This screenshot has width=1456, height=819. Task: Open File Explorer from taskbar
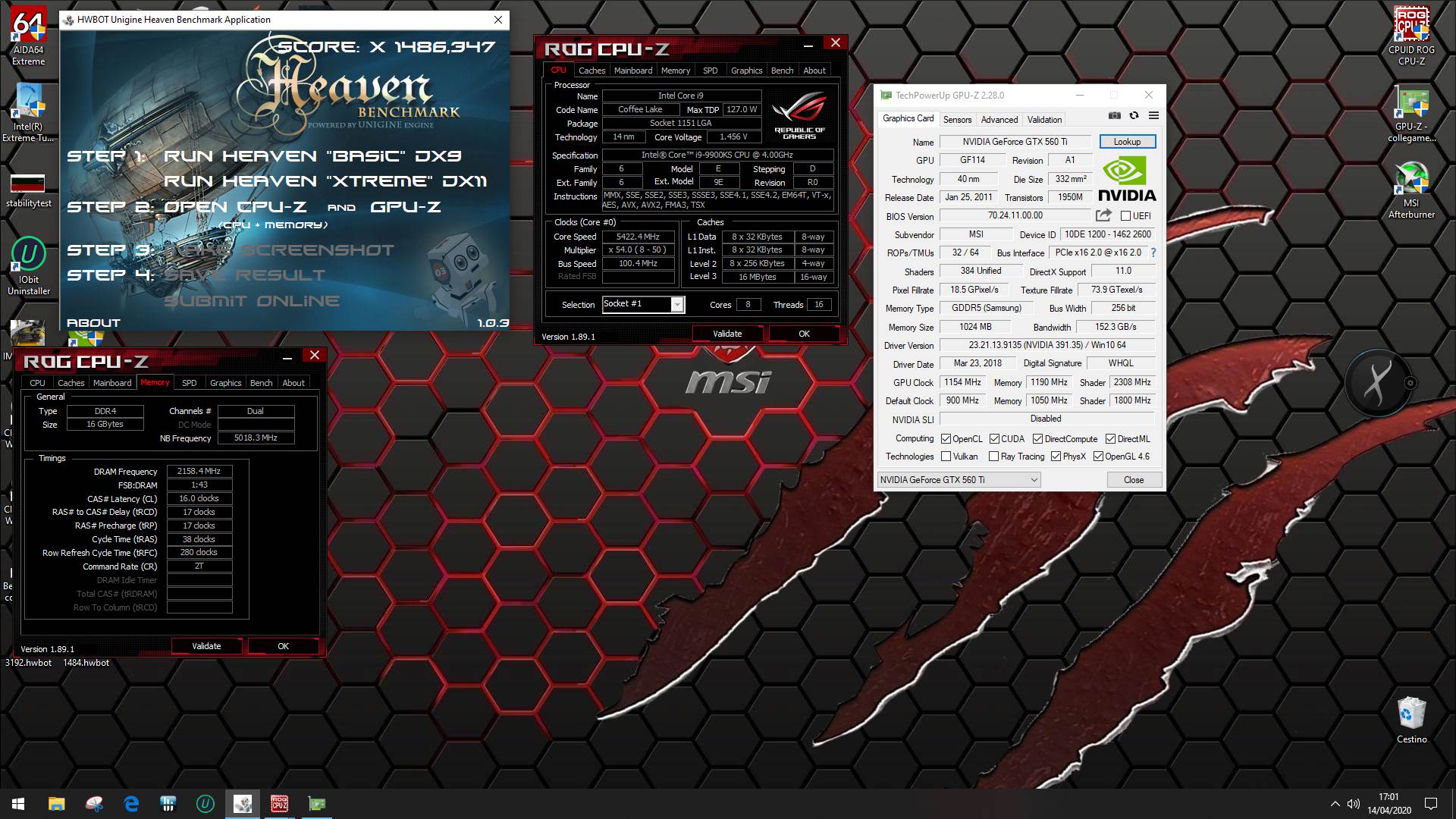click(57, 804)
